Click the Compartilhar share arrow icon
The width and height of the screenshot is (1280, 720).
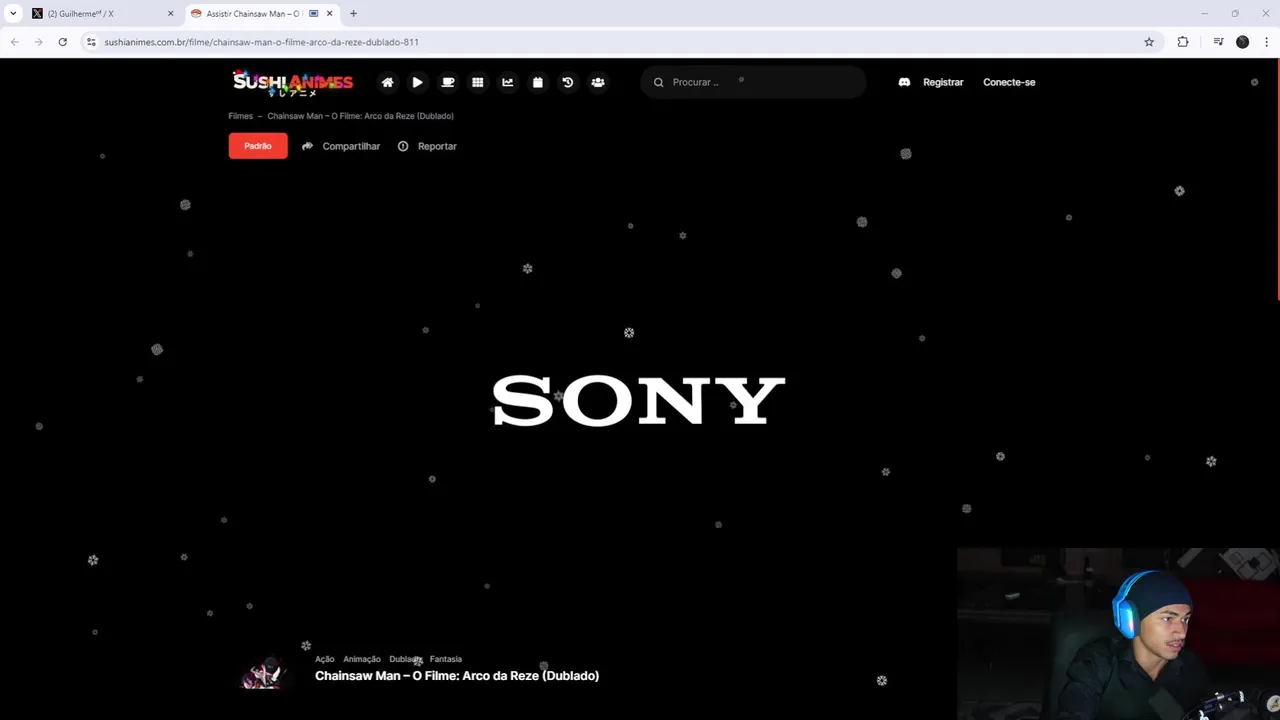coord(307,146)
